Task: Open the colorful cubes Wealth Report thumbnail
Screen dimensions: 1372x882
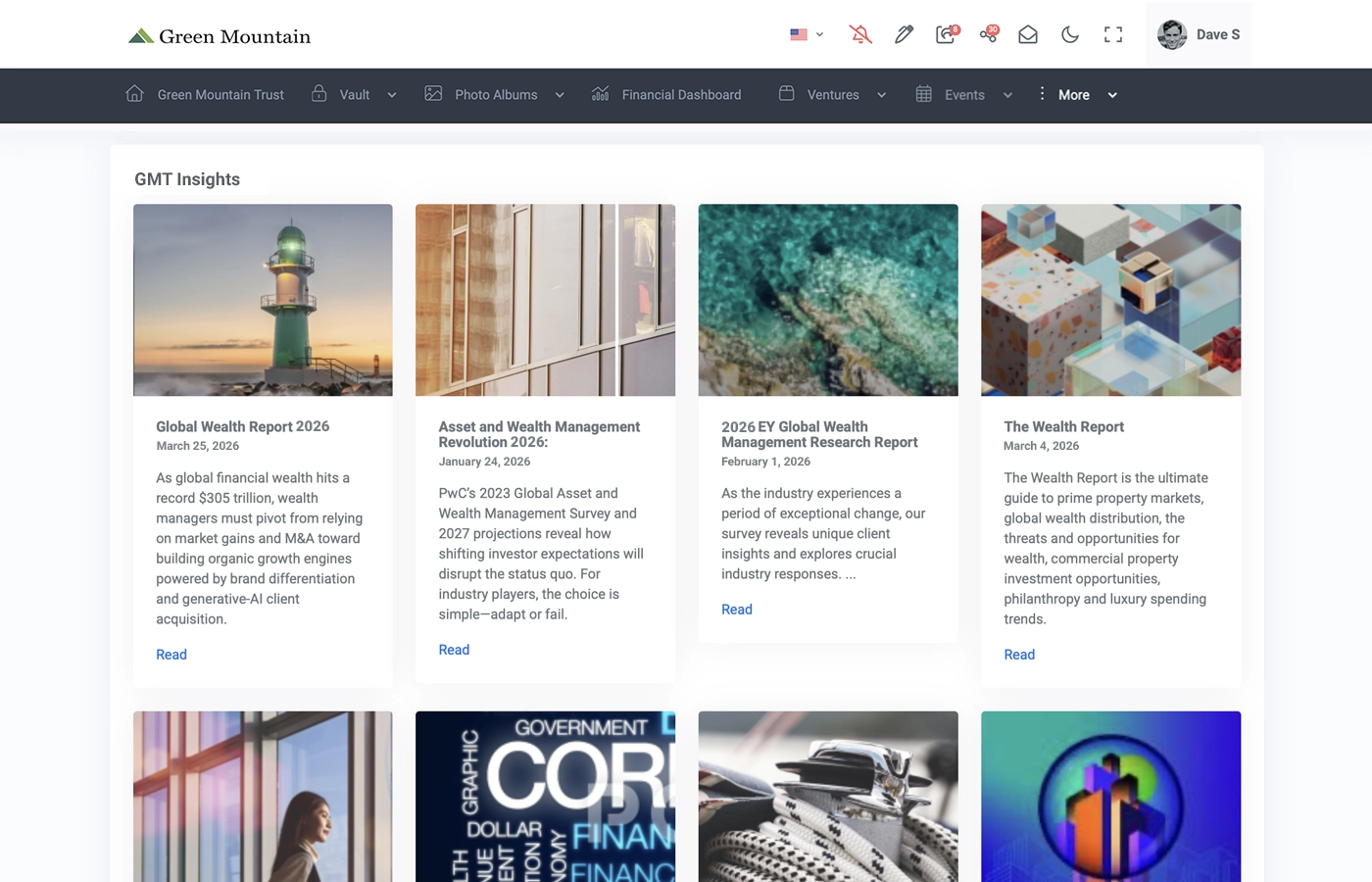Action: tap(1110, 300)
